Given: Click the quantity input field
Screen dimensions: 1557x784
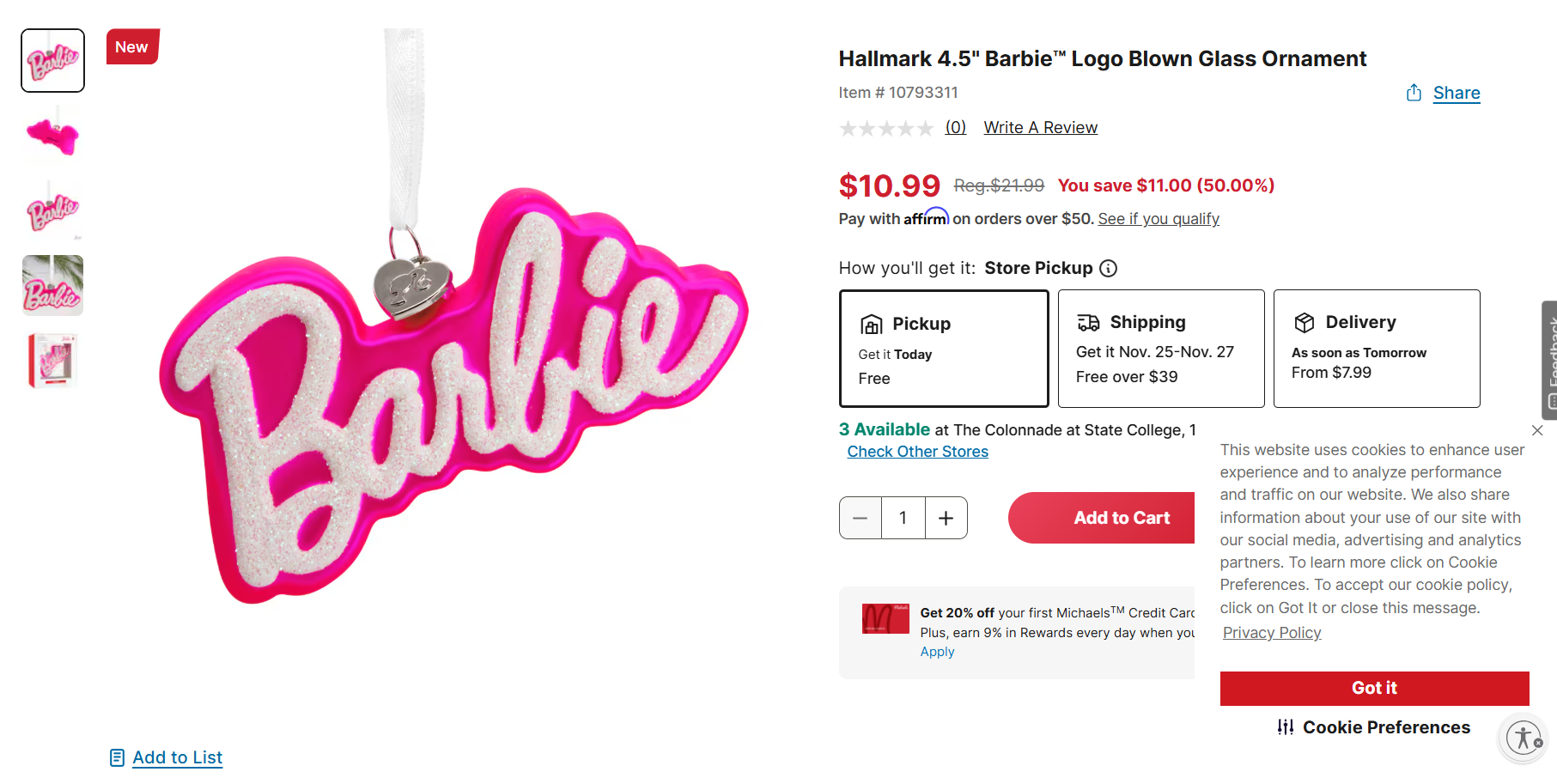Looking at the screenshot, I should pos(903,518).
